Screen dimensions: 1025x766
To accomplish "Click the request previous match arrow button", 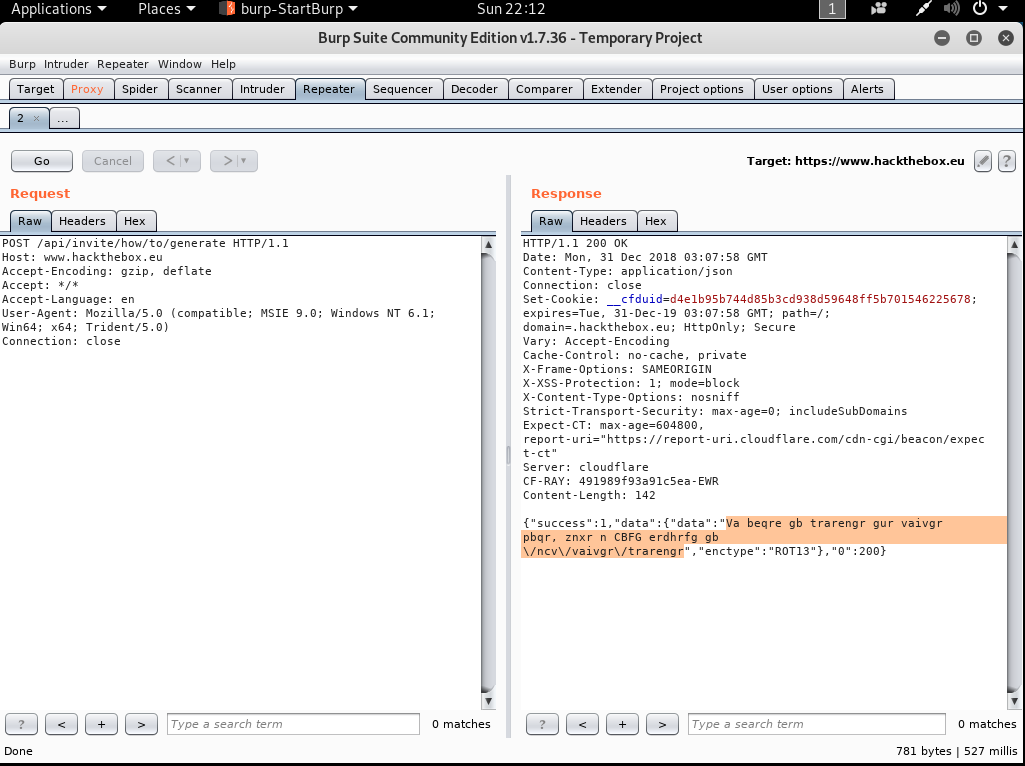I will [x=61, y=724].
